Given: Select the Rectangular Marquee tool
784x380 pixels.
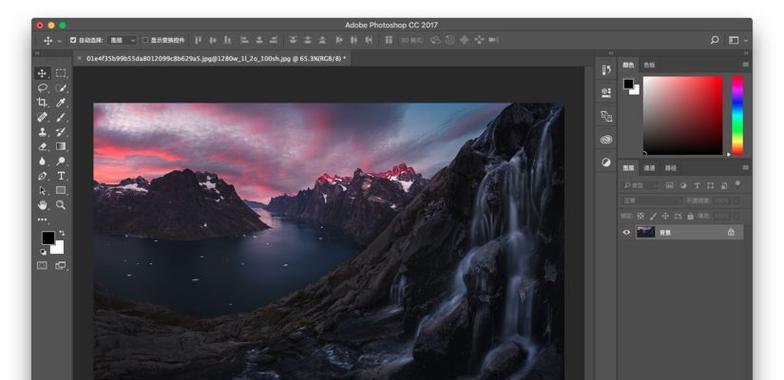Looking at the screenshot, I should click(x=61, y=74).
